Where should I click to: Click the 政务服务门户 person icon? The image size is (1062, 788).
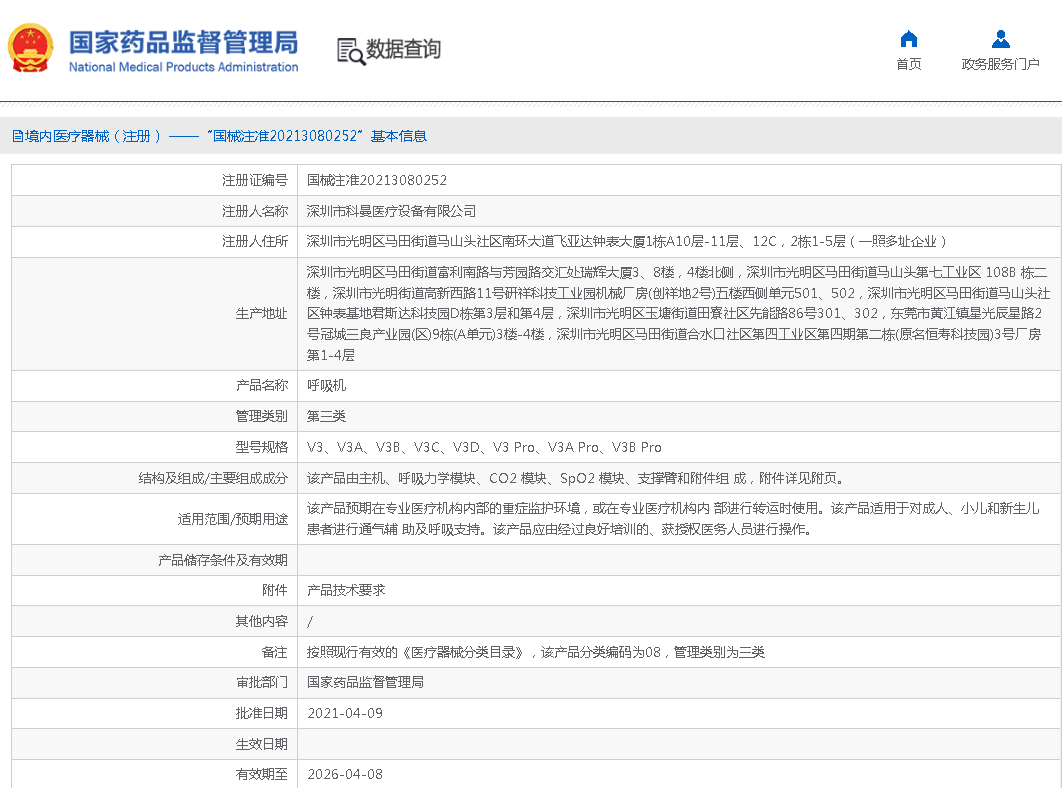(x=1000, y=39)
